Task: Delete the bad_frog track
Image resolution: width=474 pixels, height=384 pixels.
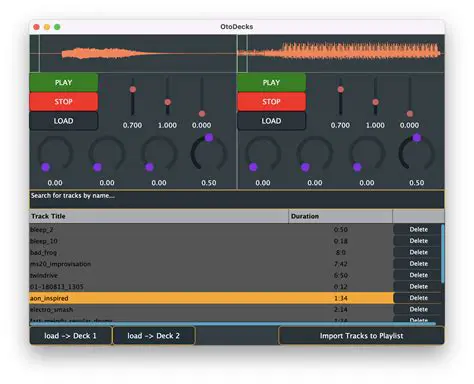Action: (418, 252)
